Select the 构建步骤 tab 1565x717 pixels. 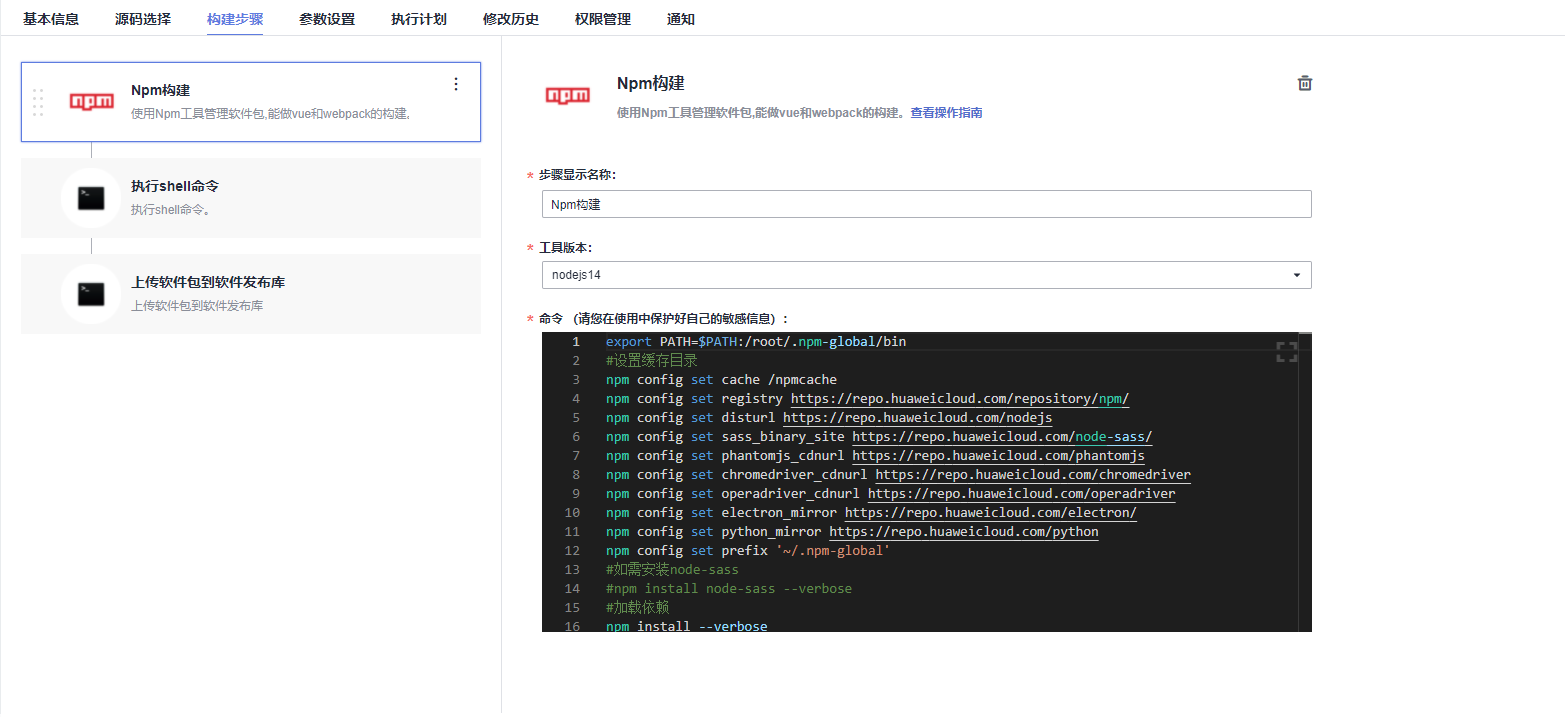pyautogui.click(x=235, y=19)
